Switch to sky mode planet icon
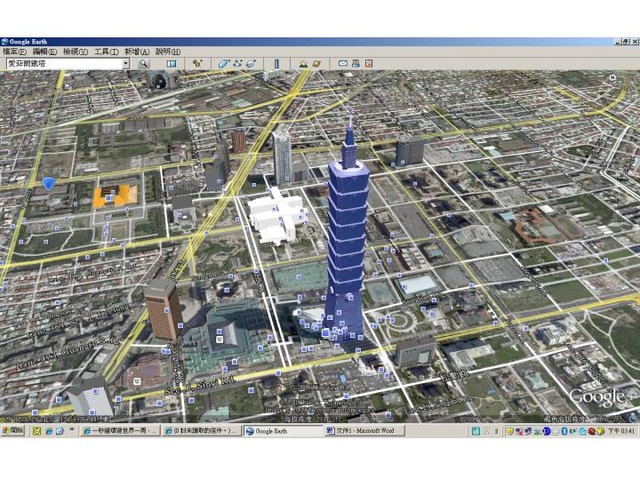640x480 pixels. (317, 64)
